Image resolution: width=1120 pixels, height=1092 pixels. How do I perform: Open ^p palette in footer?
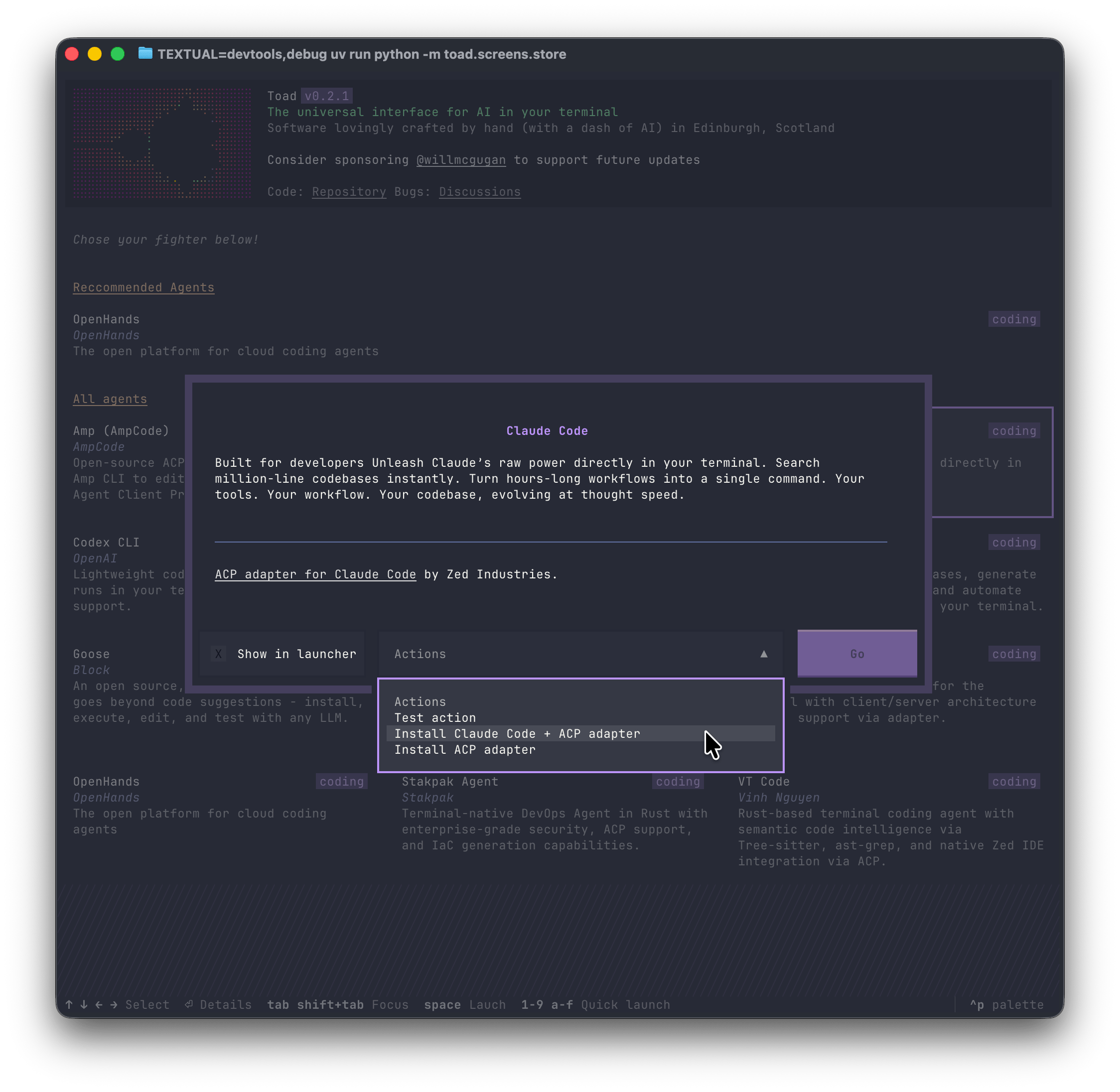tap(1006, 1005)
